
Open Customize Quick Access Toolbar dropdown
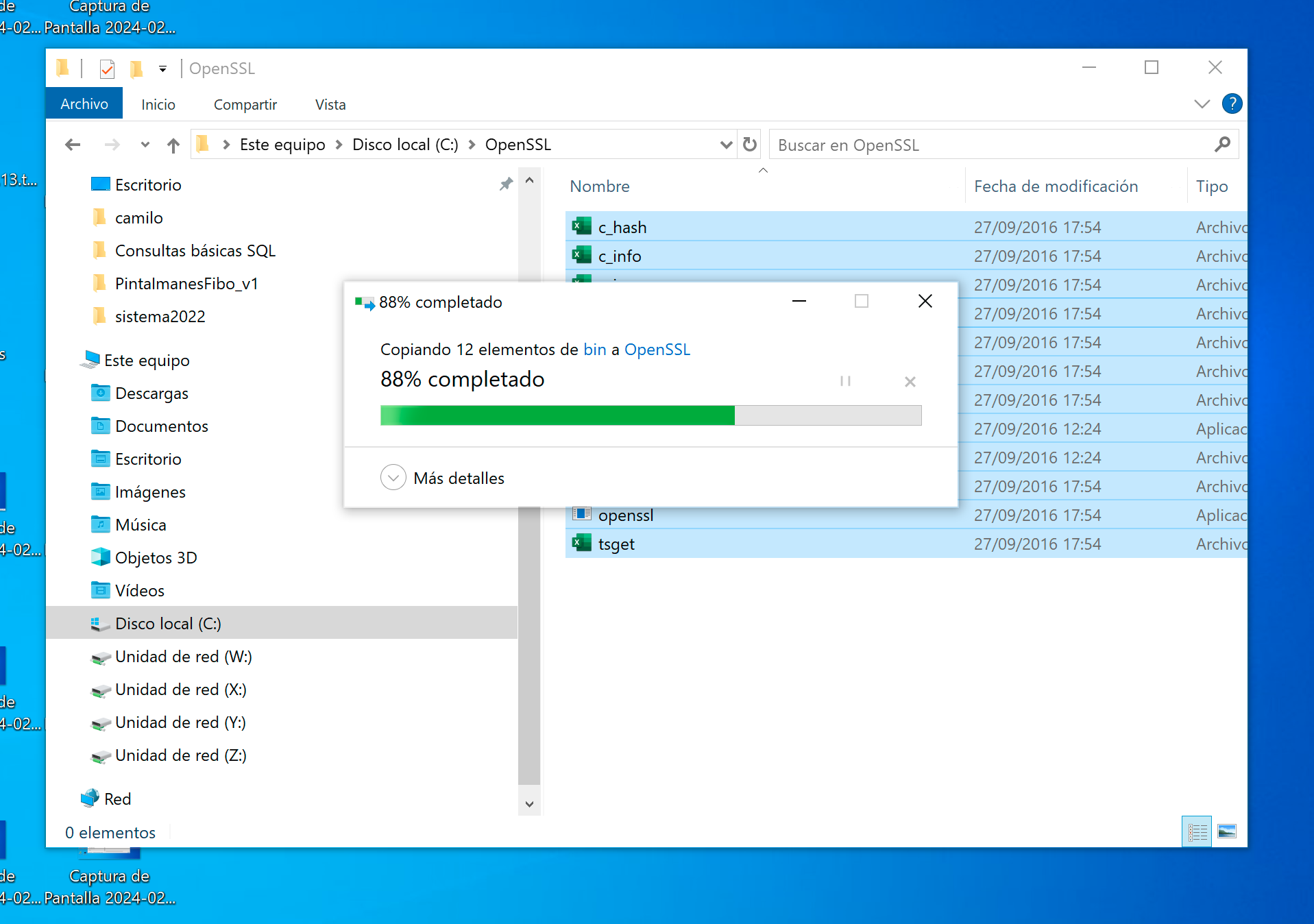pos(162,69)
